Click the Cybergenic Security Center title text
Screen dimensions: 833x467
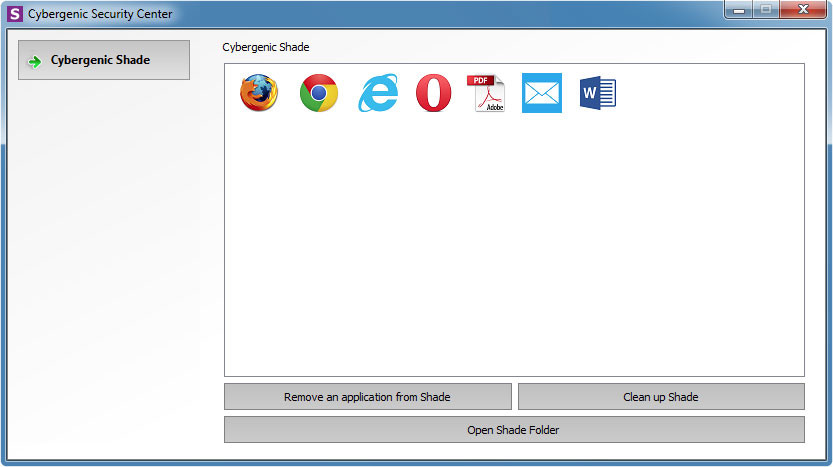[100, 14]
